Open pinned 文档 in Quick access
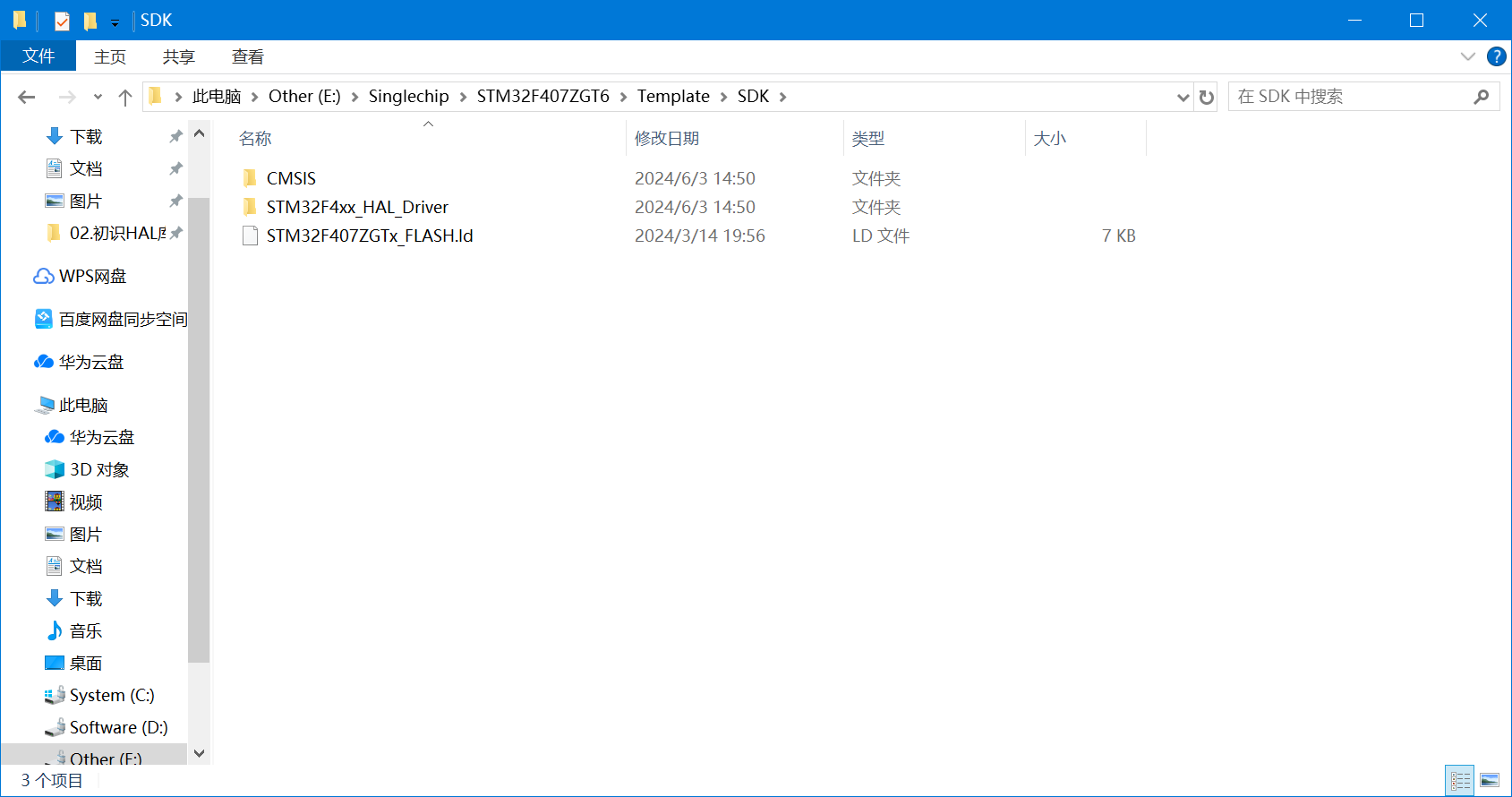Viewport: 1512px width, 797px height. click(86, 168)
